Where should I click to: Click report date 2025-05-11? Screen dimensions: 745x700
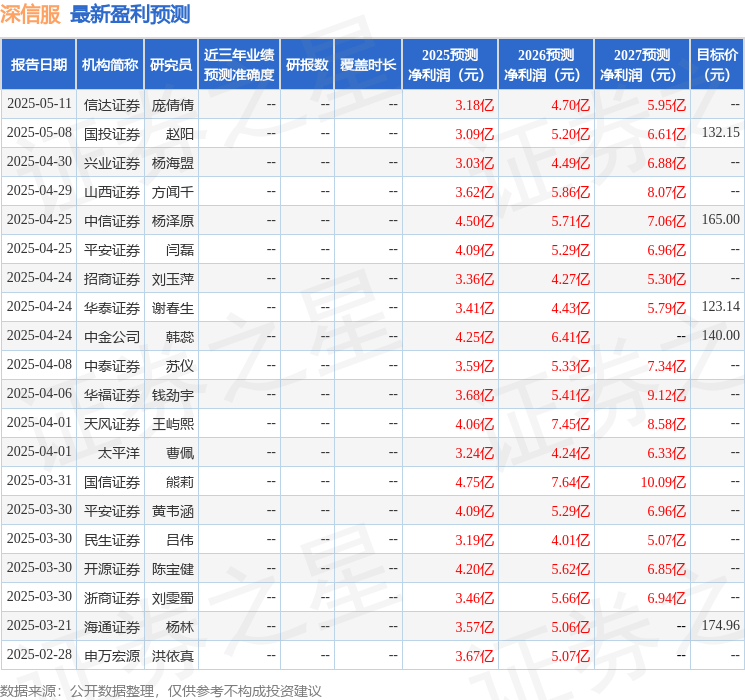click(x=39, y=103)
